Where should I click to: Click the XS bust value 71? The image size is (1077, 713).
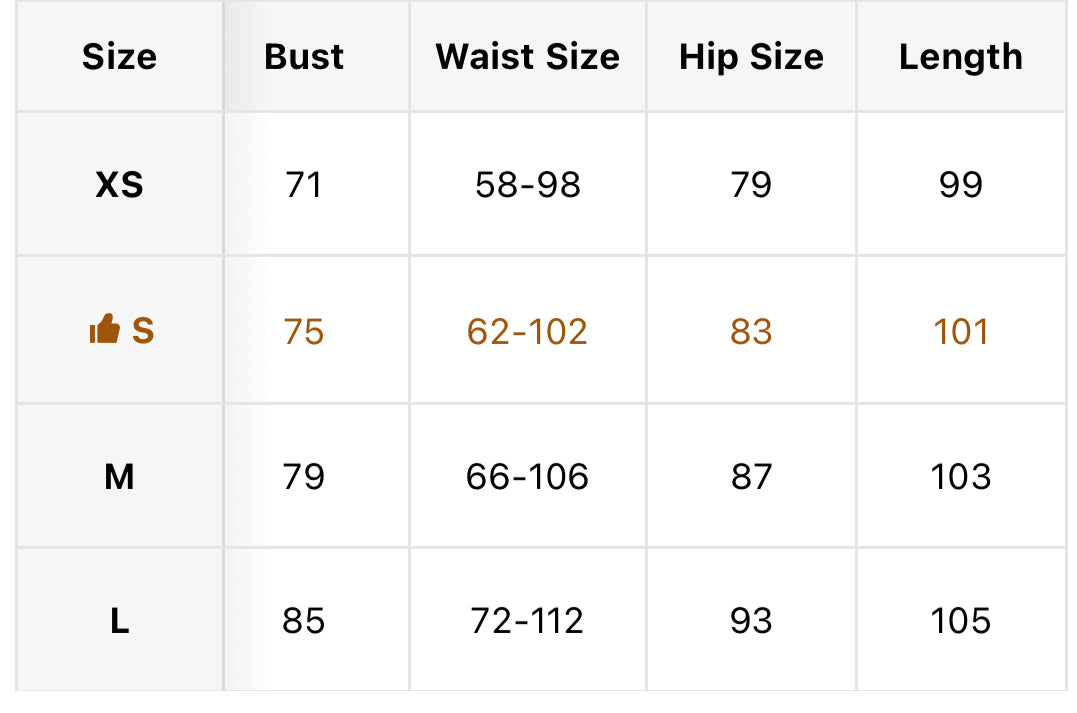point(304,185)
